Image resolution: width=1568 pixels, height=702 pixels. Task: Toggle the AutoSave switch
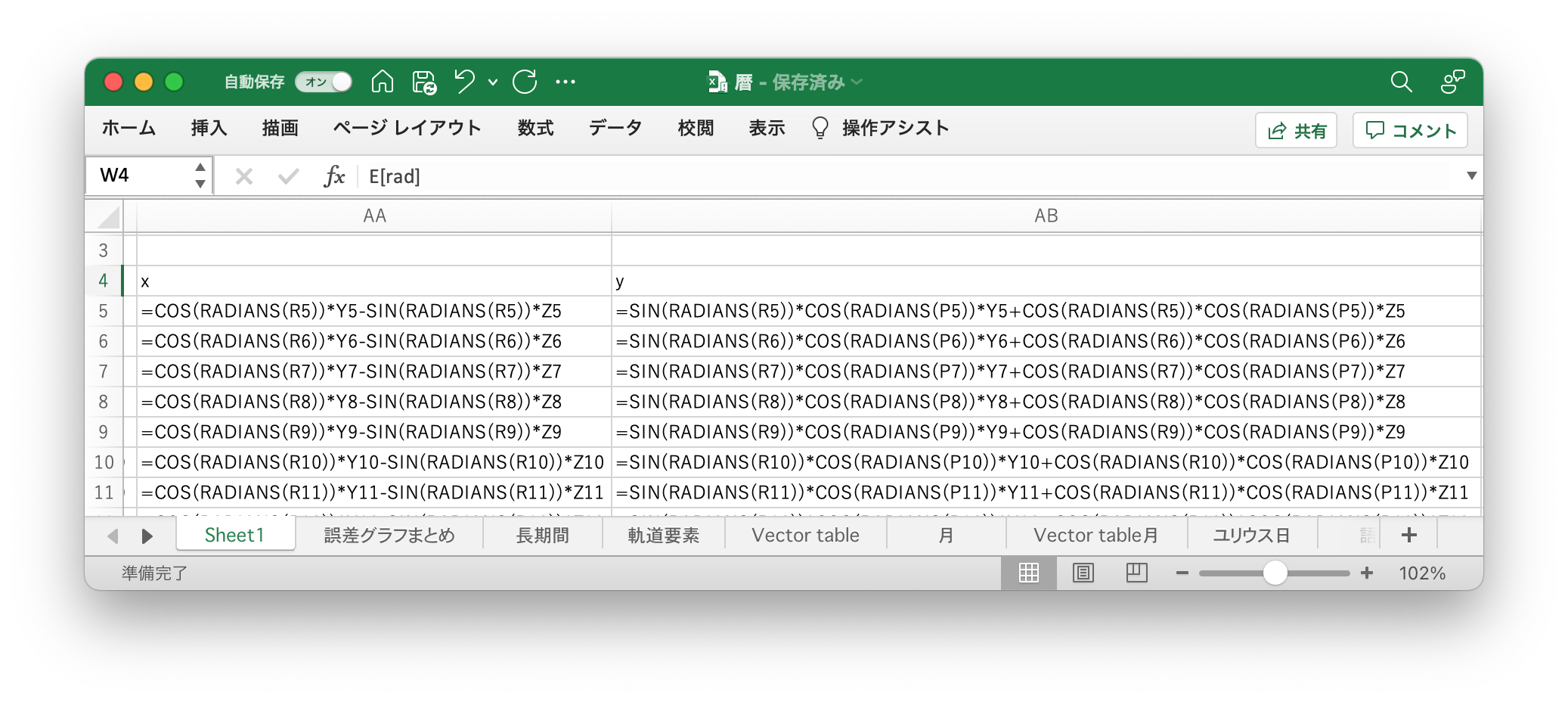pos(324,82)
